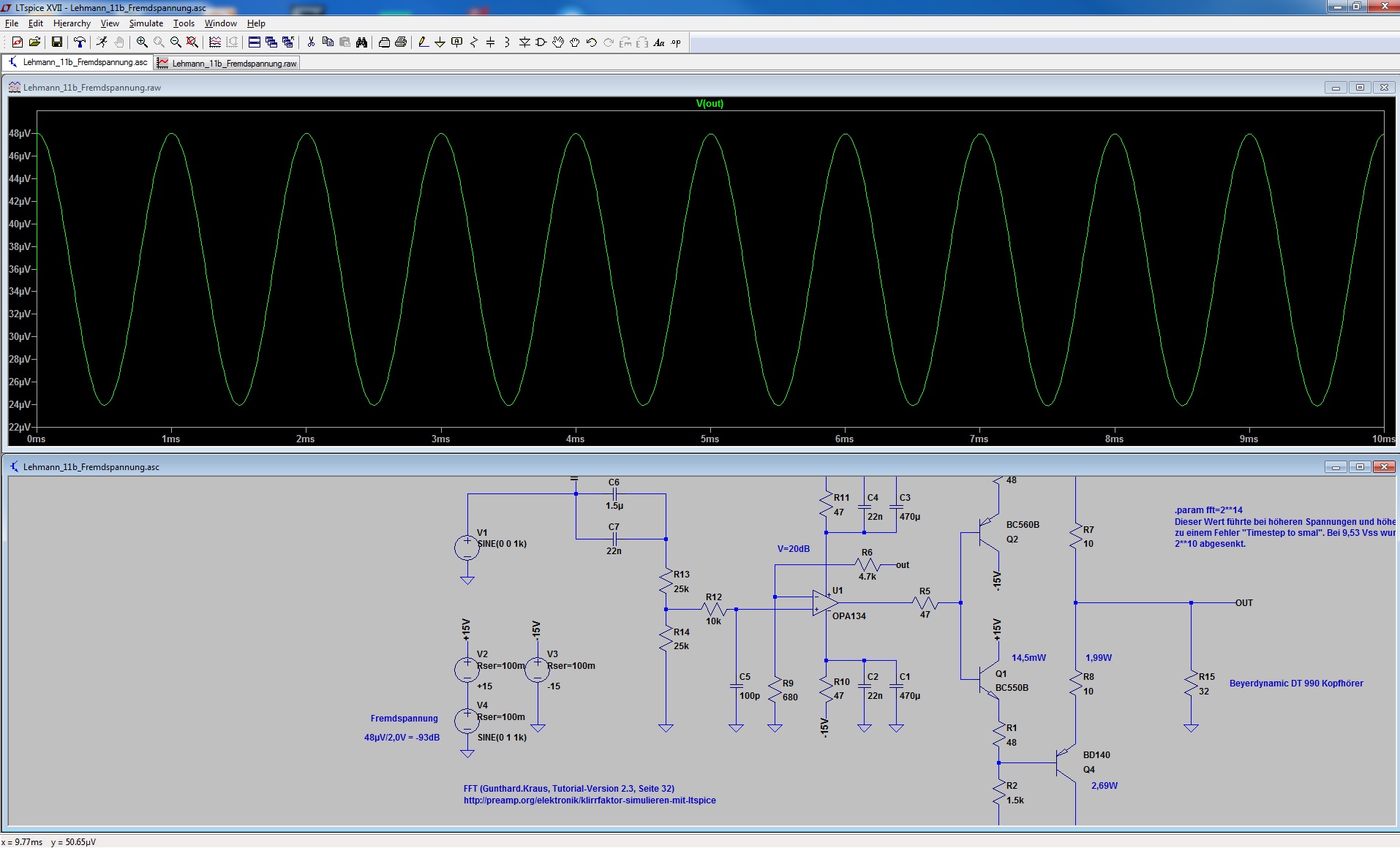Viewport: 1400px width, 848px height.
Task: Switch to Lehmann_11b_Fremdspannung.asc tab
Action: point(78,62)
